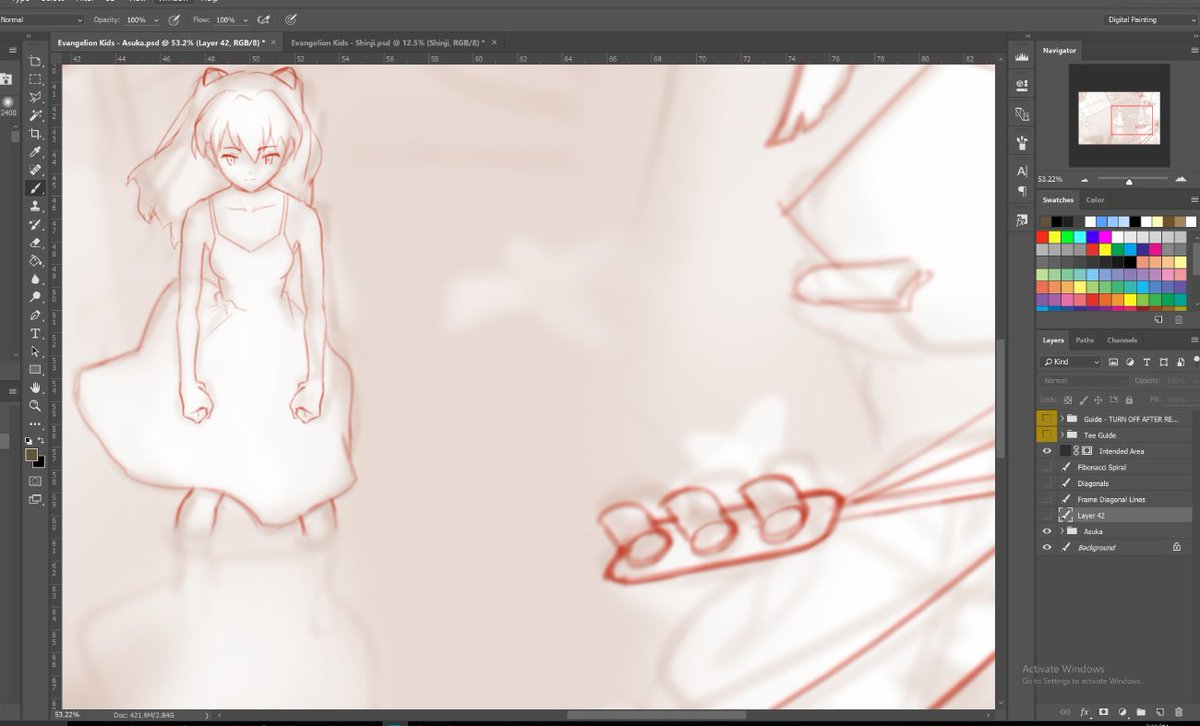Toggle Quick Mask mode
Image resolution: width=1200 pixels, height=726 pixels.
coord(35,480)
